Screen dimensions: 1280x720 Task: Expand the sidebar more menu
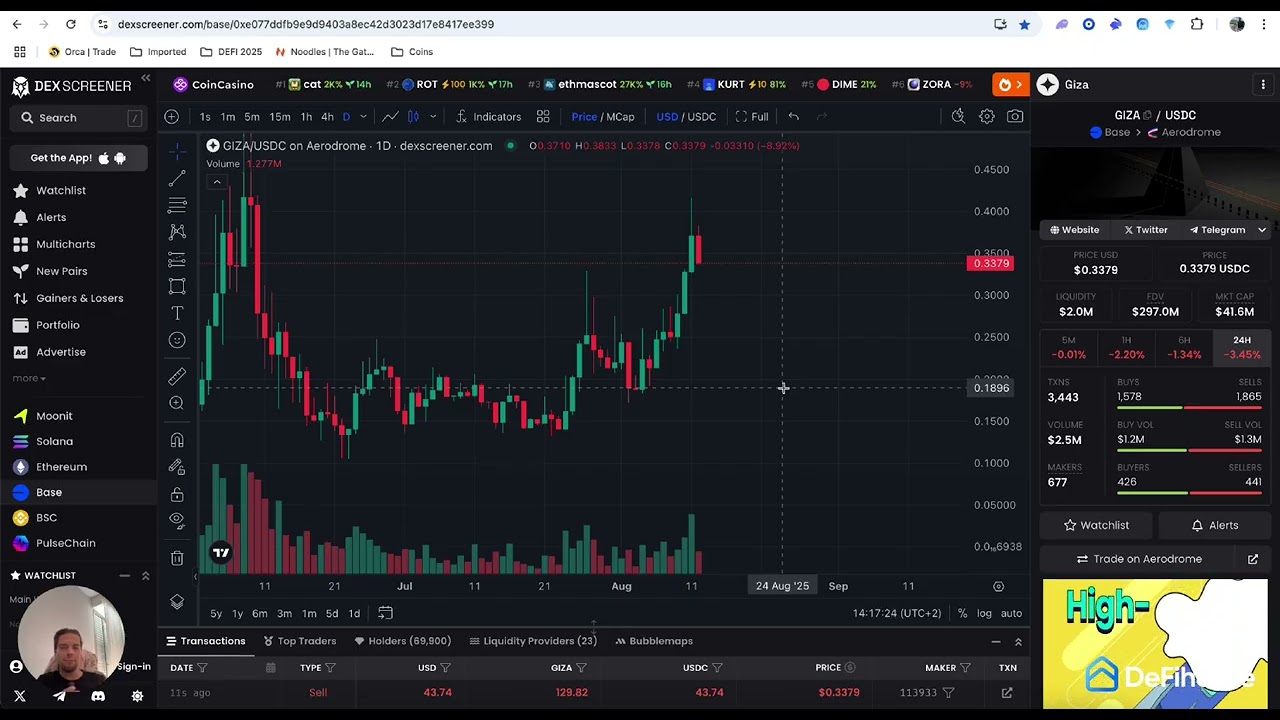29,378
